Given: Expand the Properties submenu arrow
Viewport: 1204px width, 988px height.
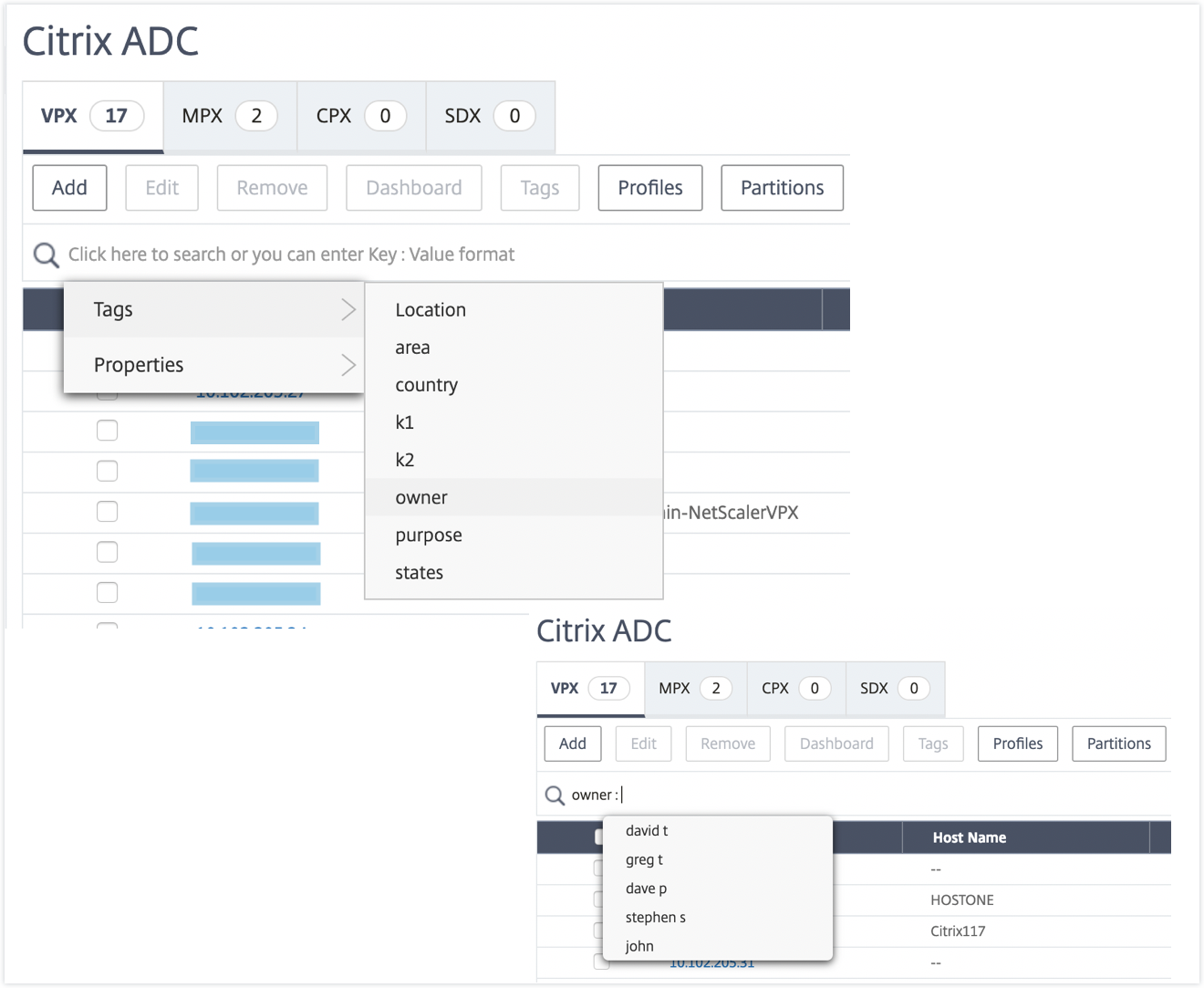Looking at the screenshot, I should tap(348, 365).
